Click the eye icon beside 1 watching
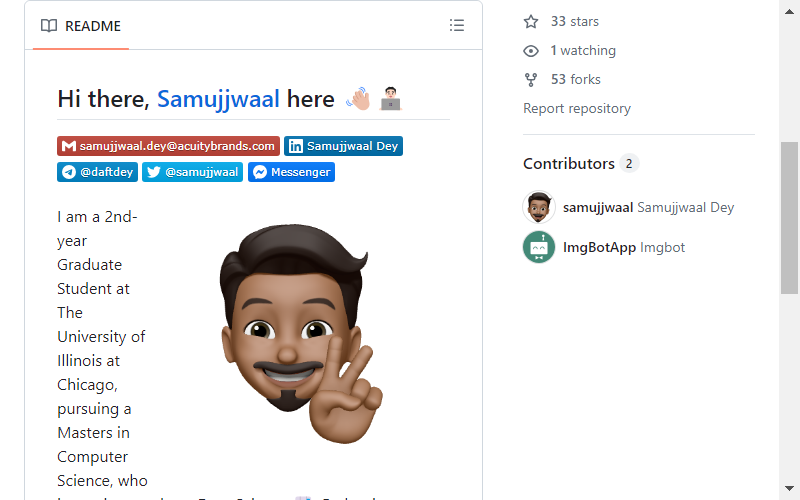 (x=531, y=51)
